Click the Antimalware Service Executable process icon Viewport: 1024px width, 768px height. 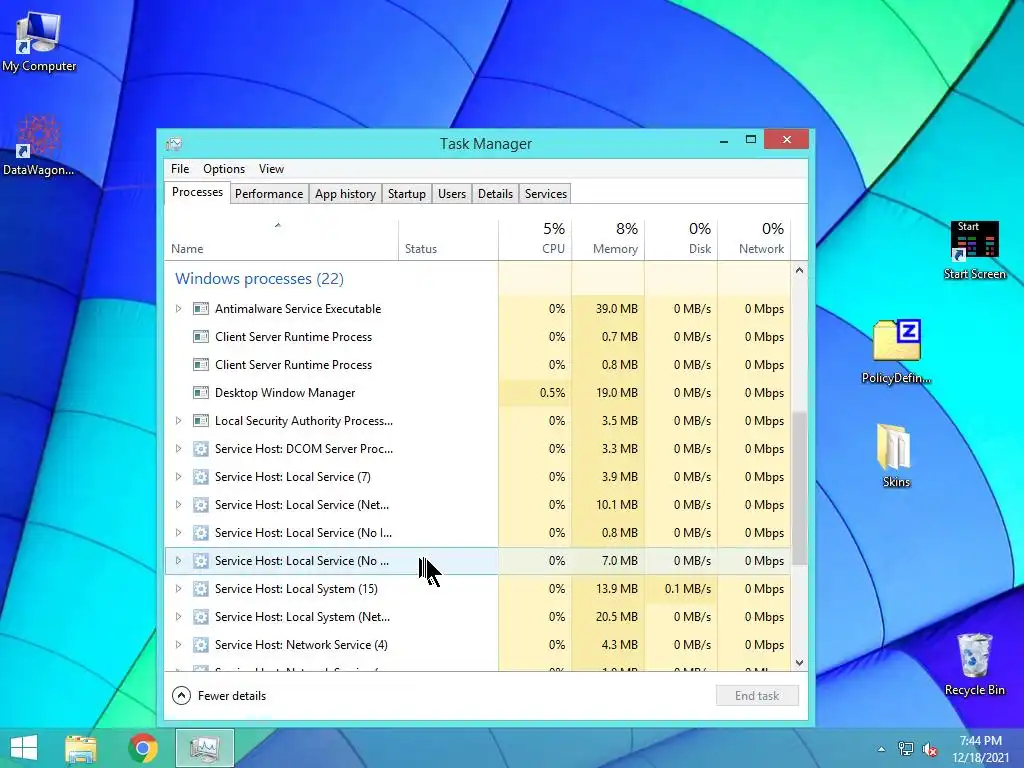[200, 309]
